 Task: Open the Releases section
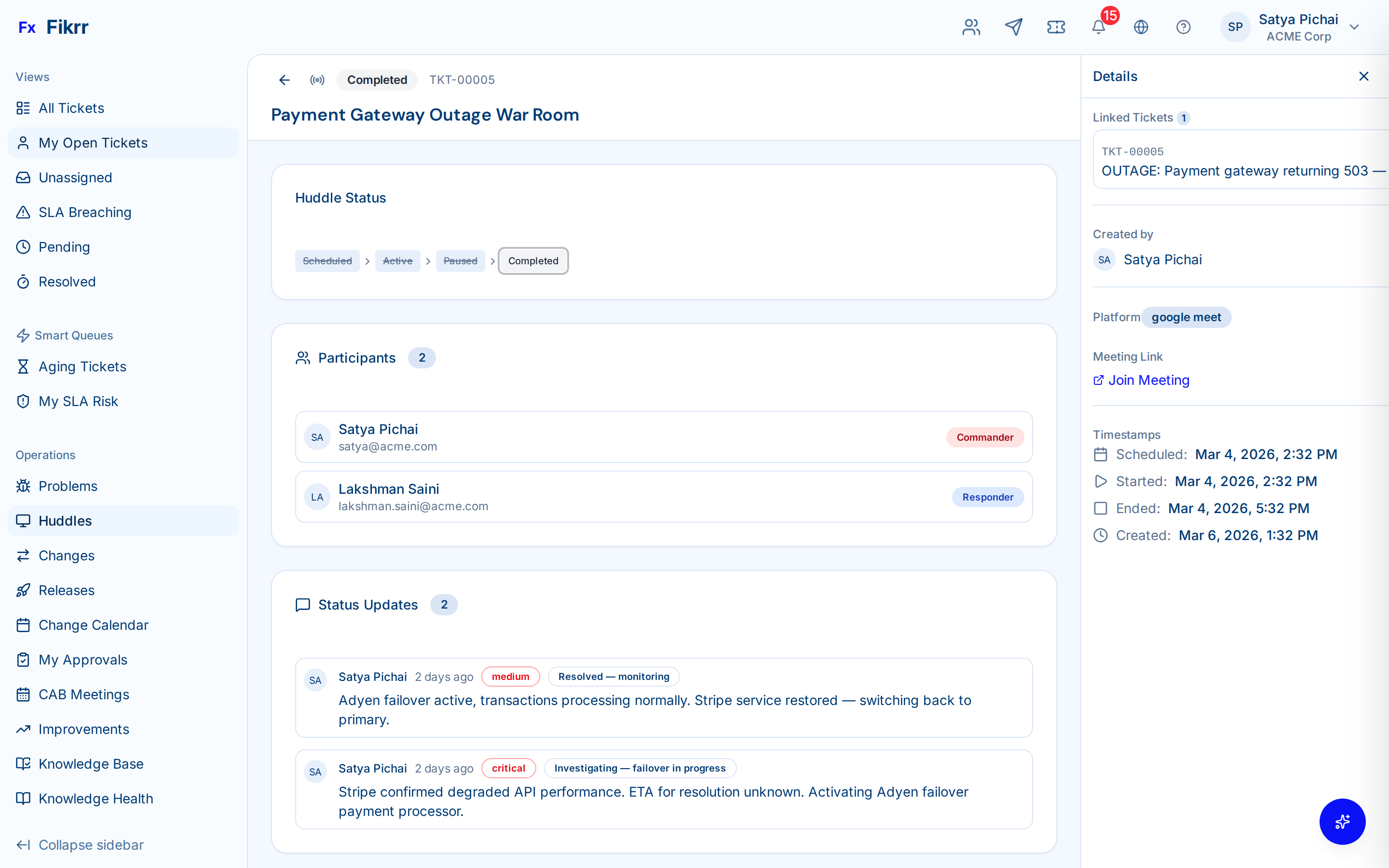pyautogui.click(x=66, y=590)
